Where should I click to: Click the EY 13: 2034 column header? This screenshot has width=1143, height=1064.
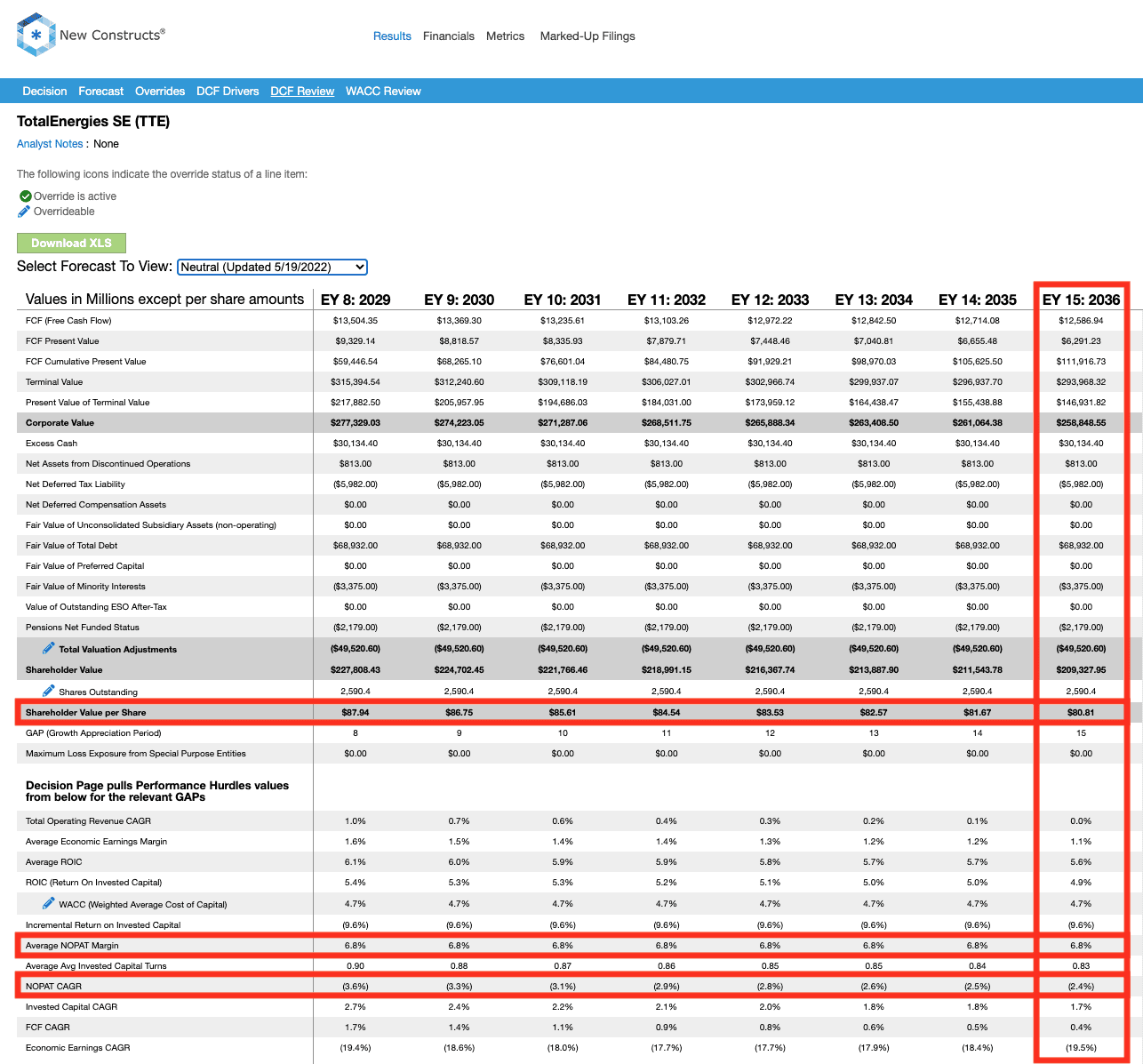[874, 300]
